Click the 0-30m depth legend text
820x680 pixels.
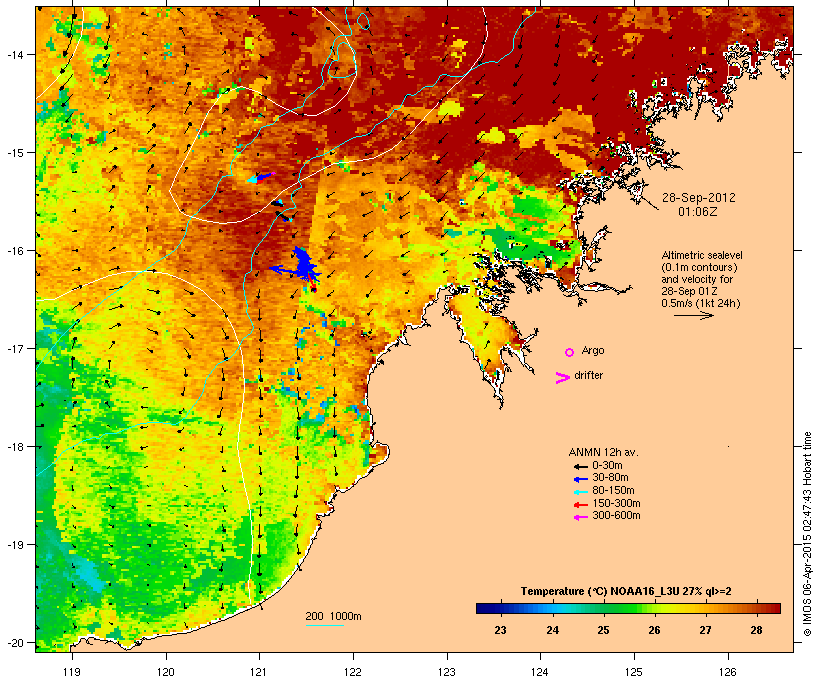607,466
